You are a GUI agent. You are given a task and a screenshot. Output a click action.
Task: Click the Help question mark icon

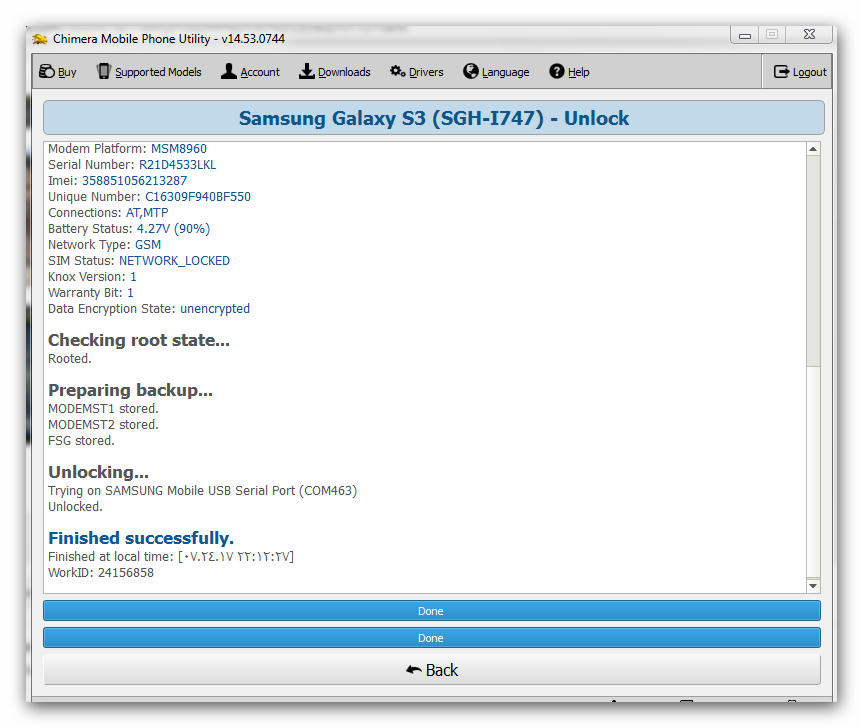pyautogui.click(x=557, y=72)
